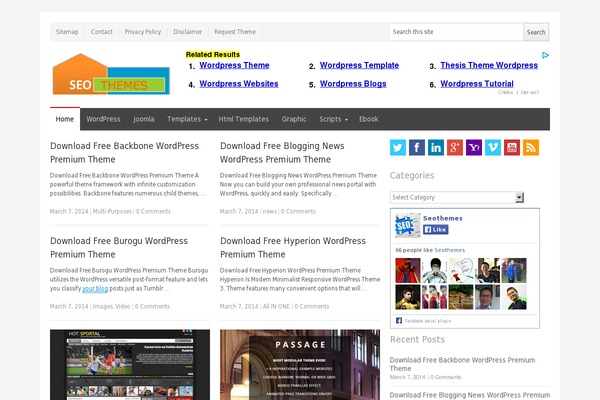
Task: Open the Sitemap link
Action: 67,32
